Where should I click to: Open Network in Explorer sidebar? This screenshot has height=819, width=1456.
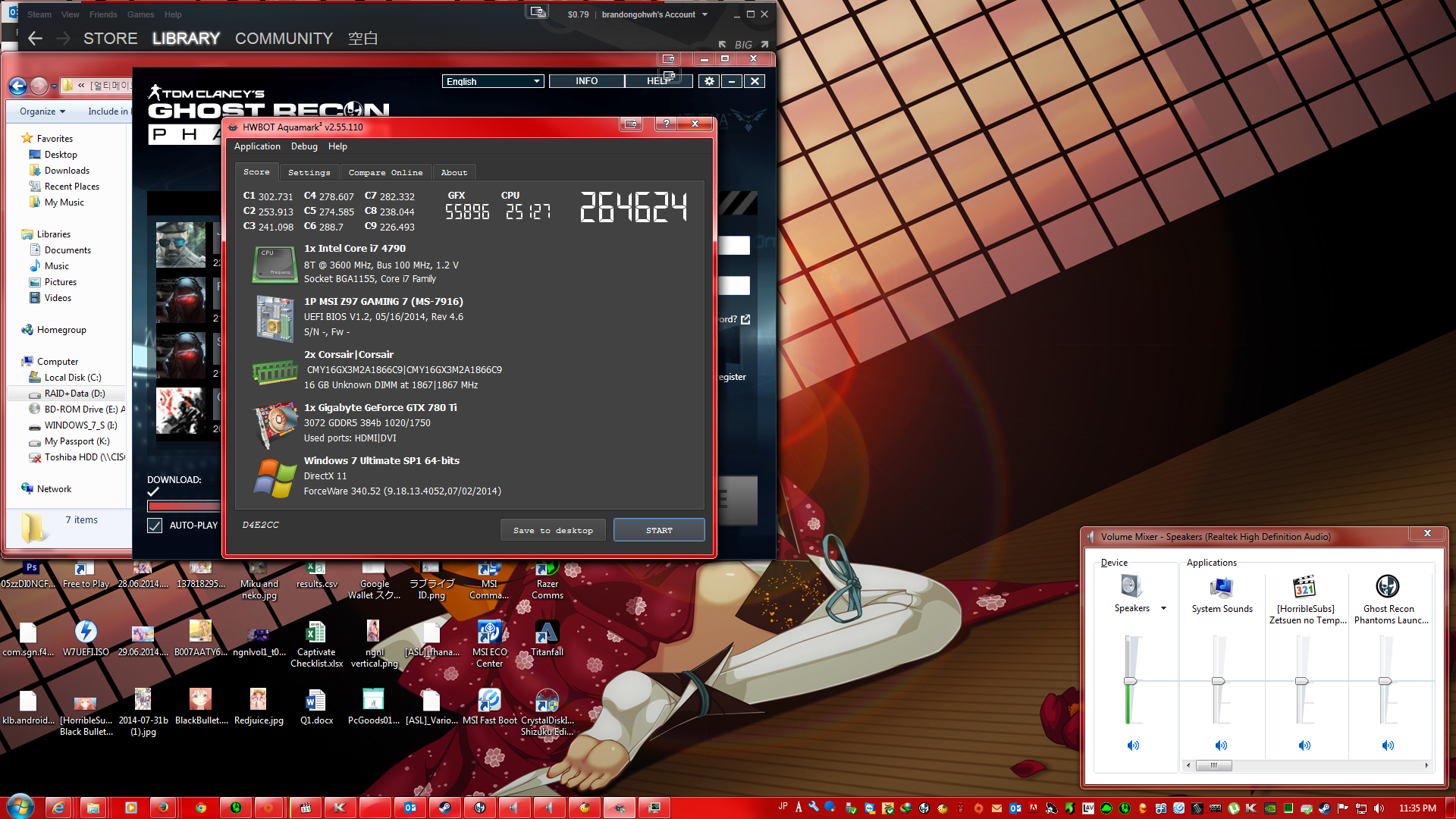click(54, 489)
